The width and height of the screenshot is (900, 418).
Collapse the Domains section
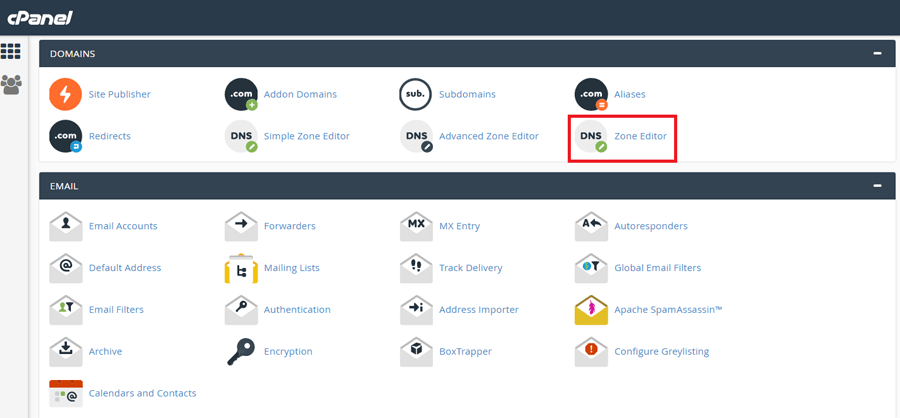pos(877,53)
